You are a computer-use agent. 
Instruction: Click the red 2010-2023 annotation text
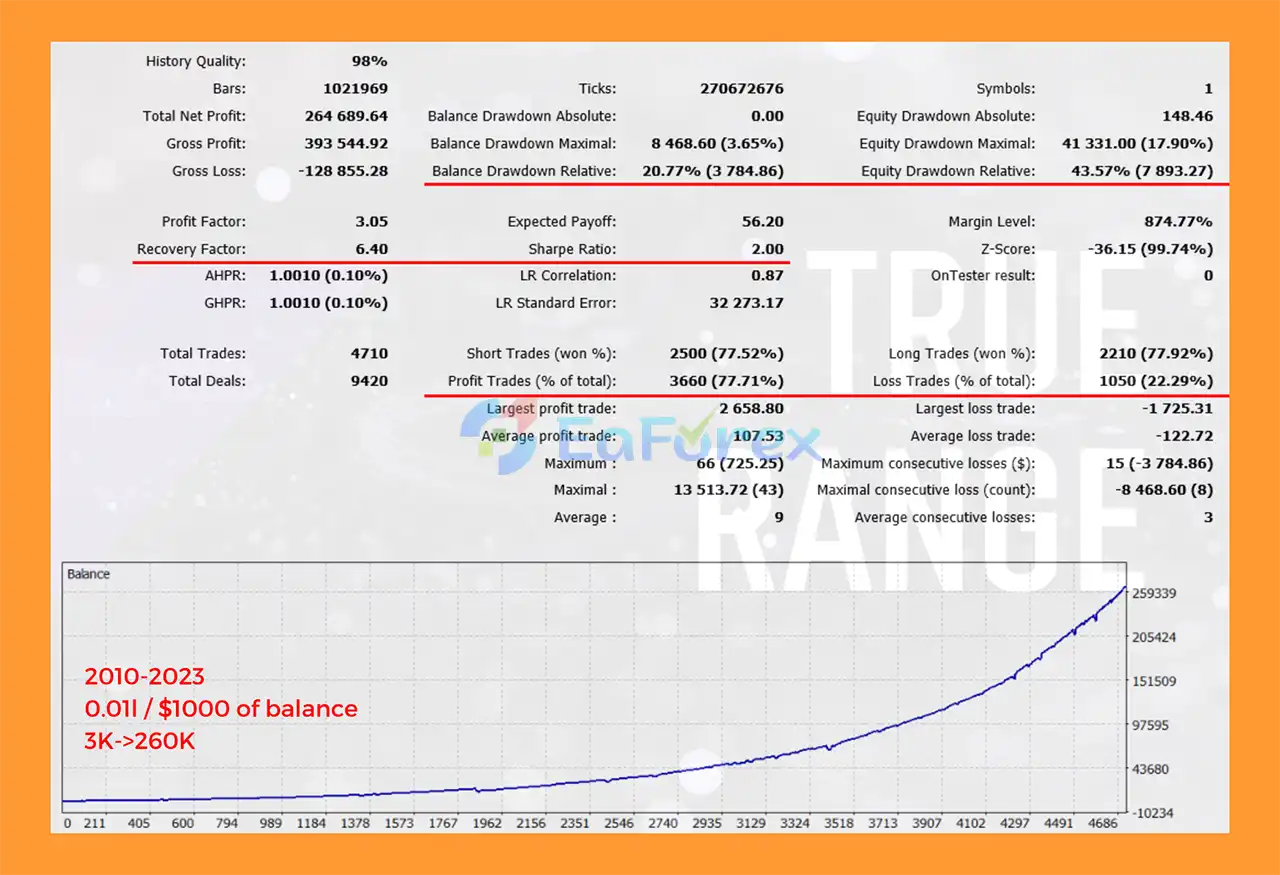click(145, 677)
